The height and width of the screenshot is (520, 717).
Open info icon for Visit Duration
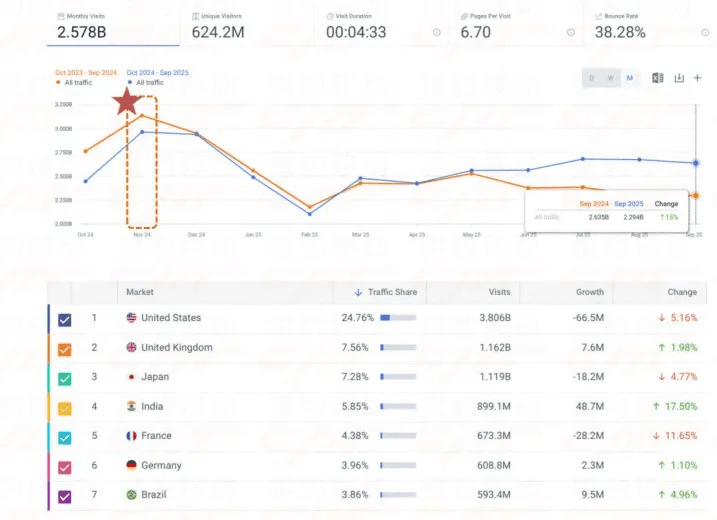(437, 32)
